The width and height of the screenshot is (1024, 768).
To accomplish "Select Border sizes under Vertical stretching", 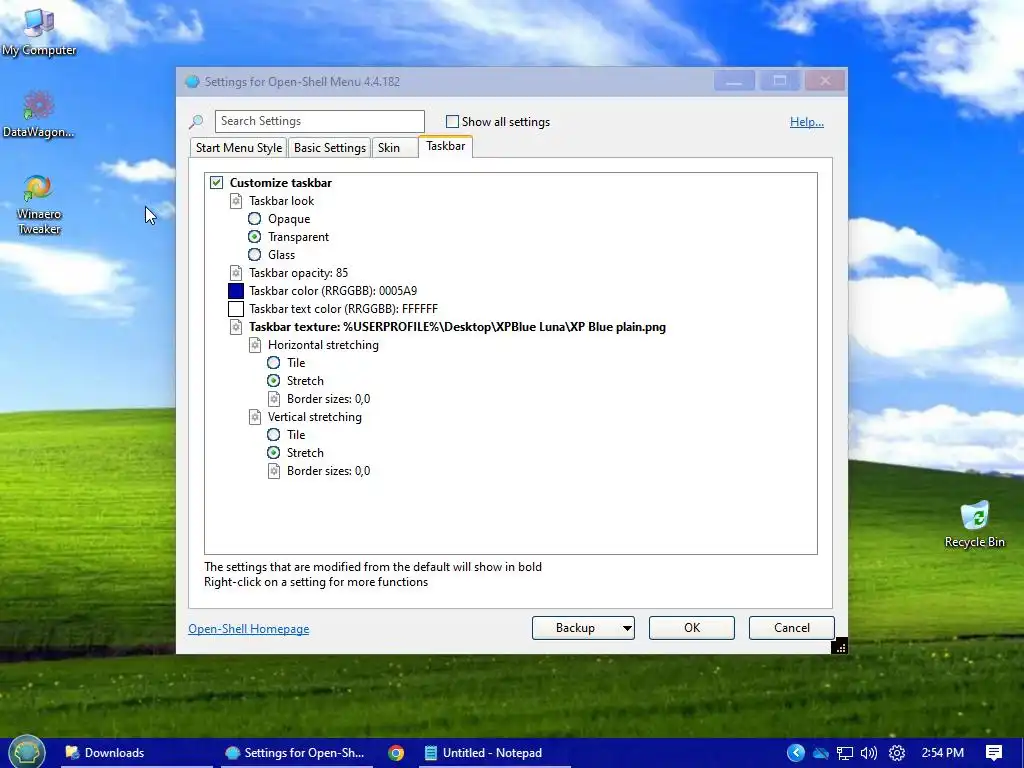I will 328,471.
